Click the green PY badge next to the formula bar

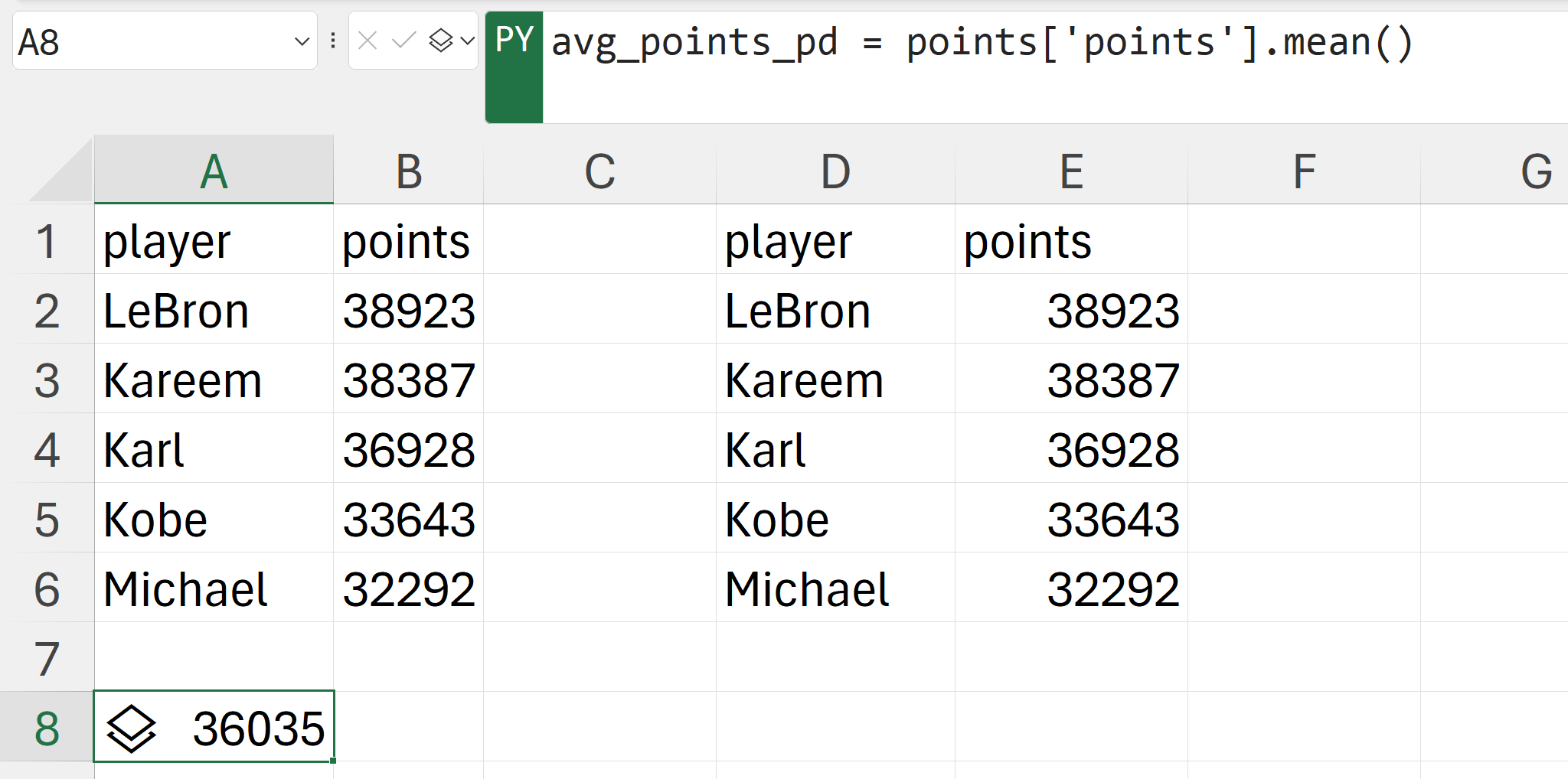pos(513,42)
